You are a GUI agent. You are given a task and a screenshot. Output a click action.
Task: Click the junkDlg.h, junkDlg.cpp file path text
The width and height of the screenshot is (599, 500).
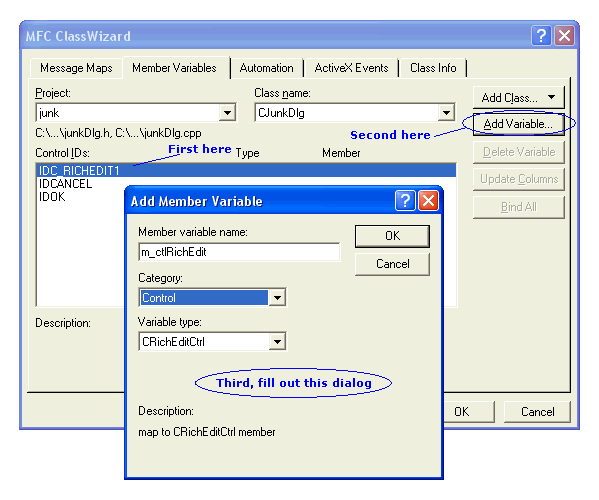point(118,133)
